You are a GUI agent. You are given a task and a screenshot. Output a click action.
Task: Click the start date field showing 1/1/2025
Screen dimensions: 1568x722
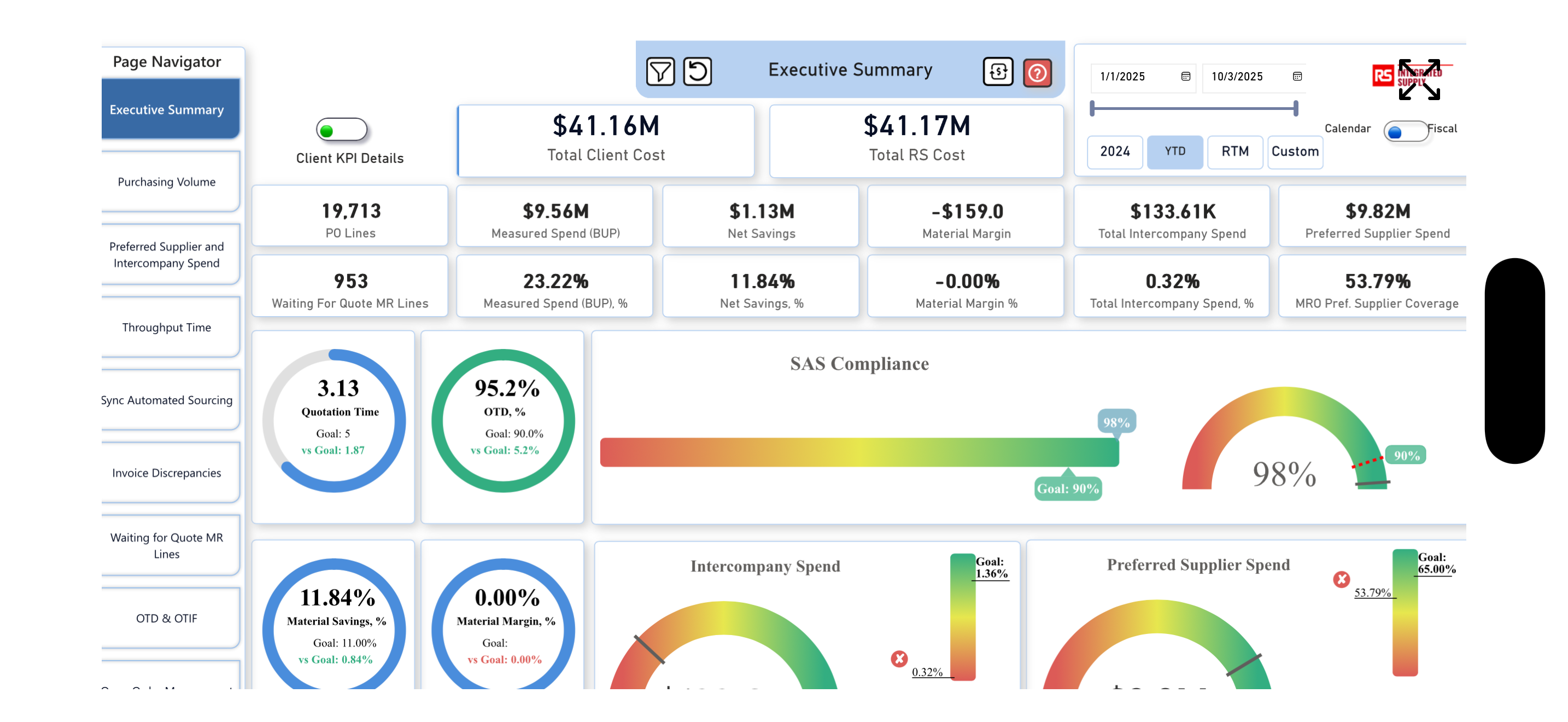[1143, 77]
